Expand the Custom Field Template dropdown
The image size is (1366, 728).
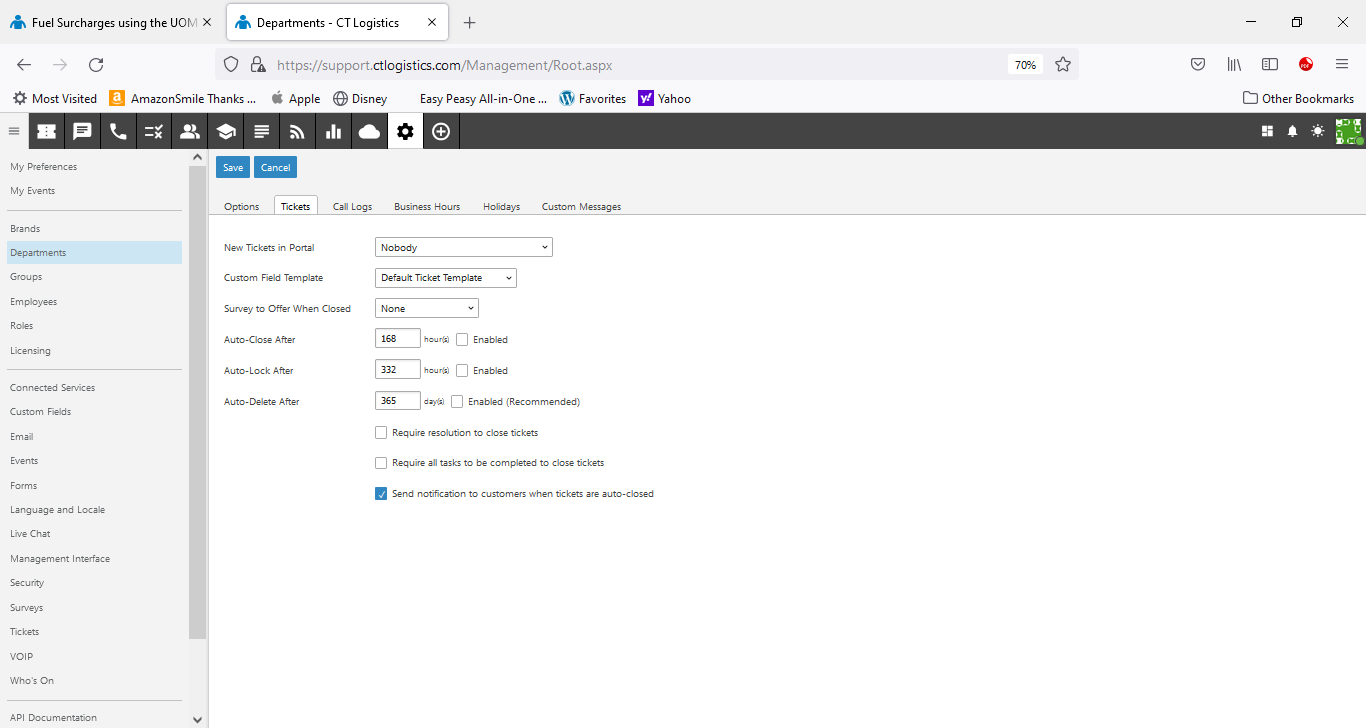tap(445, 278)
